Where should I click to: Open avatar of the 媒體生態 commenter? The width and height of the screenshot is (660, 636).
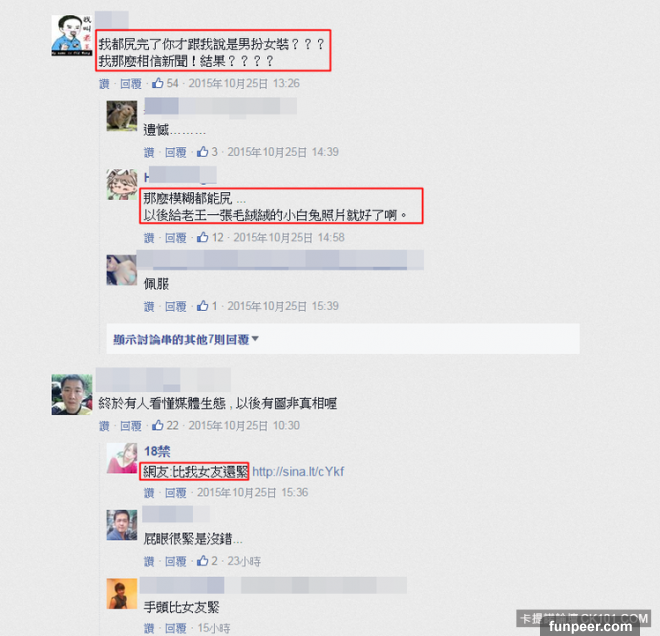click(72, 394)
